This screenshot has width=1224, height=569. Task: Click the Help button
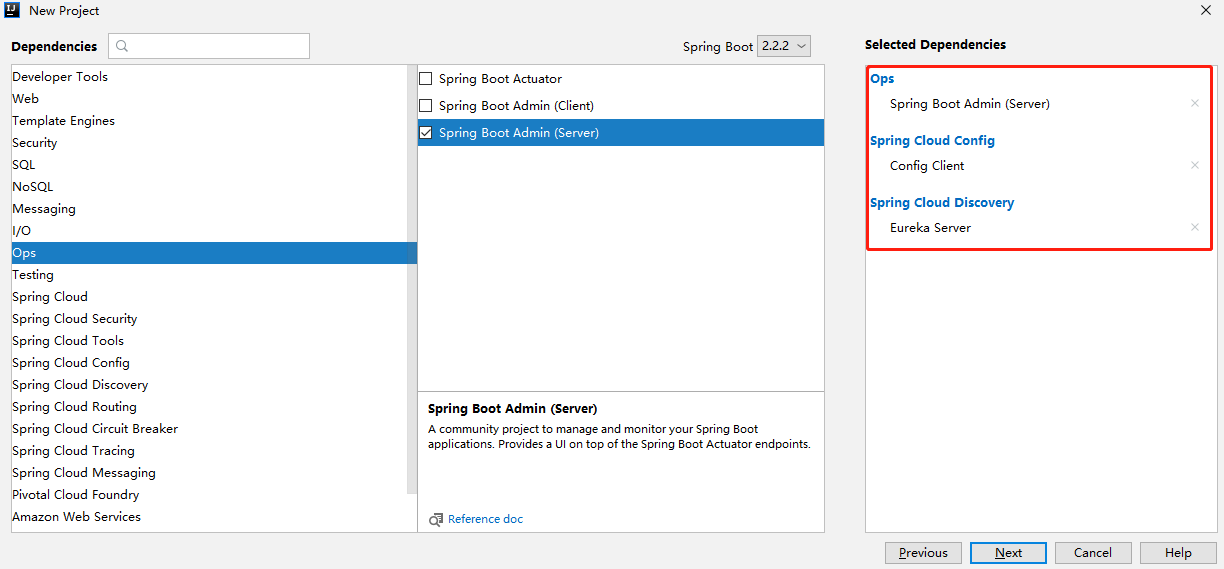pyautogui.click(x=1178, y=553)
